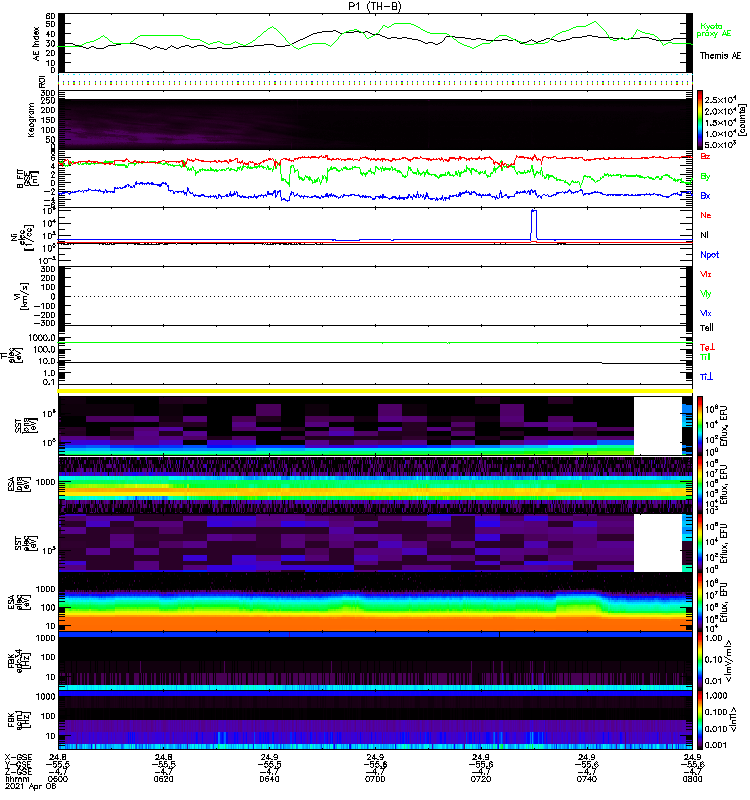The width and height of the screenshot is (750, 800).
Task: Click the 0640 time tick label
Action: pos(269,779)
